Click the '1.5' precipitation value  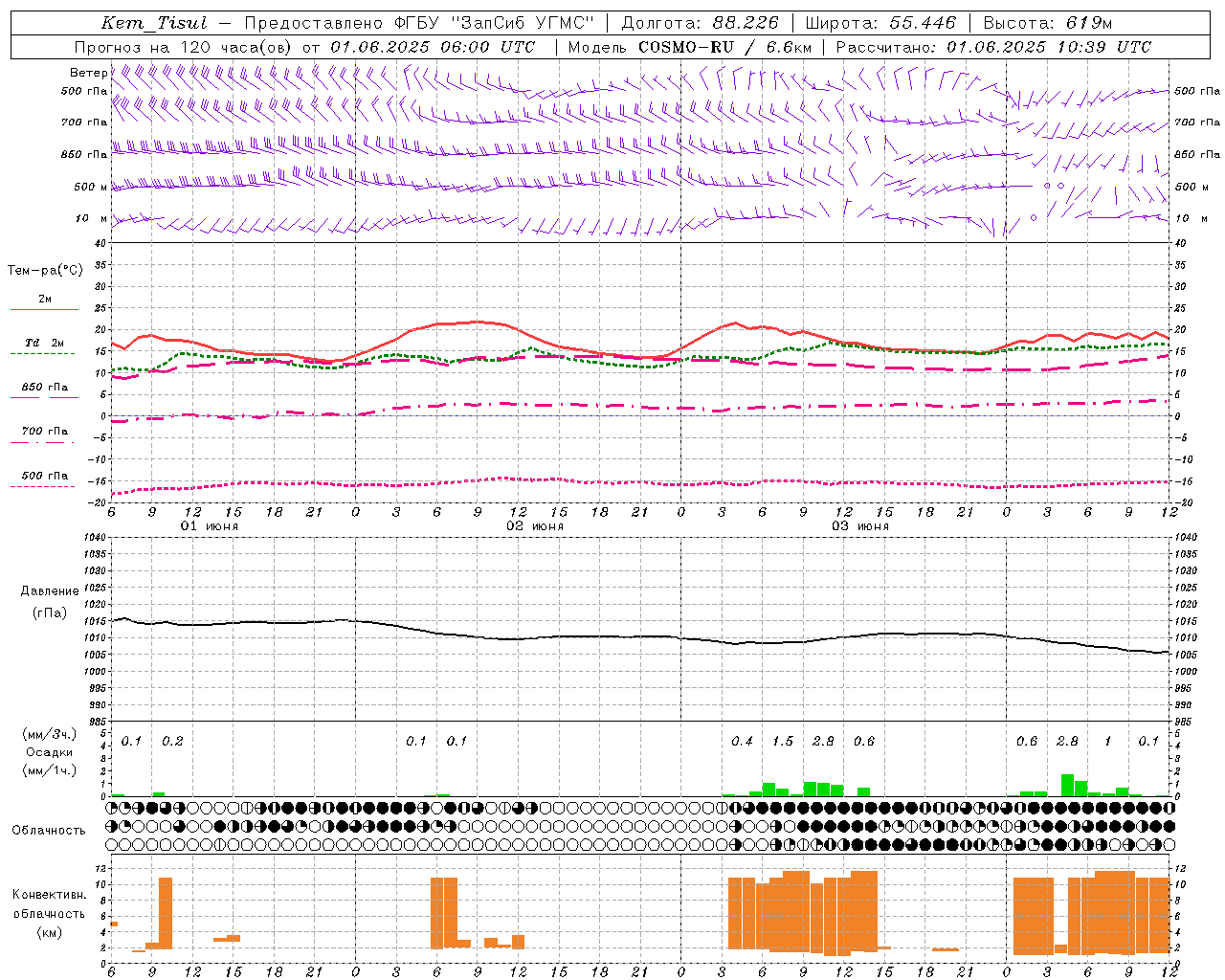(783, 742)
